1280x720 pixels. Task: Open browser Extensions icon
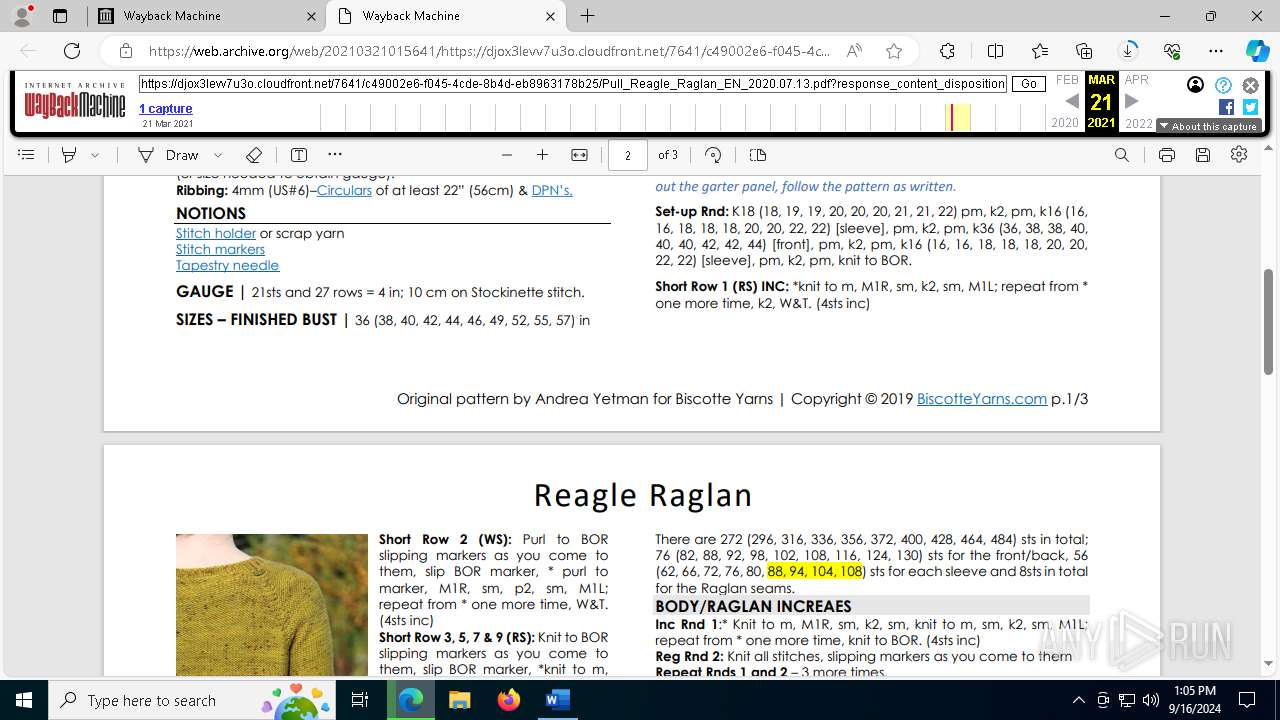pyautogui.click(x=947, y=51)
